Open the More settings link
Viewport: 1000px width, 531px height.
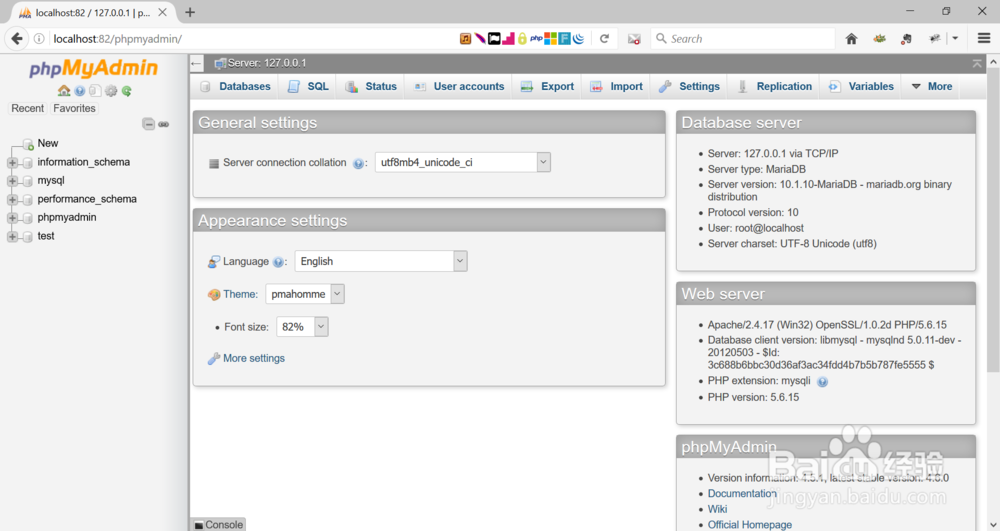pyautogui.click(x=254, y=358)
